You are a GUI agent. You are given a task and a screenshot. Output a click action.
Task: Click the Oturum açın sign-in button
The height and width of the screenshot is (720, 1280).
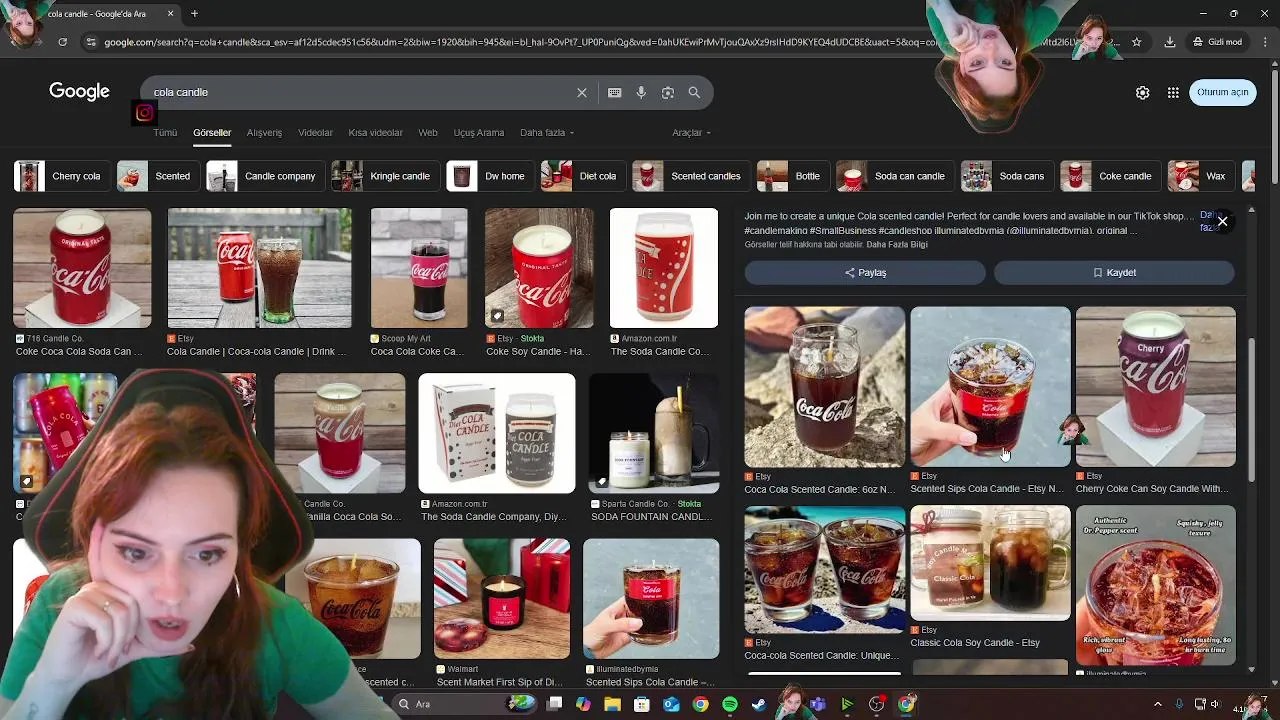(x=1223, y=92)
